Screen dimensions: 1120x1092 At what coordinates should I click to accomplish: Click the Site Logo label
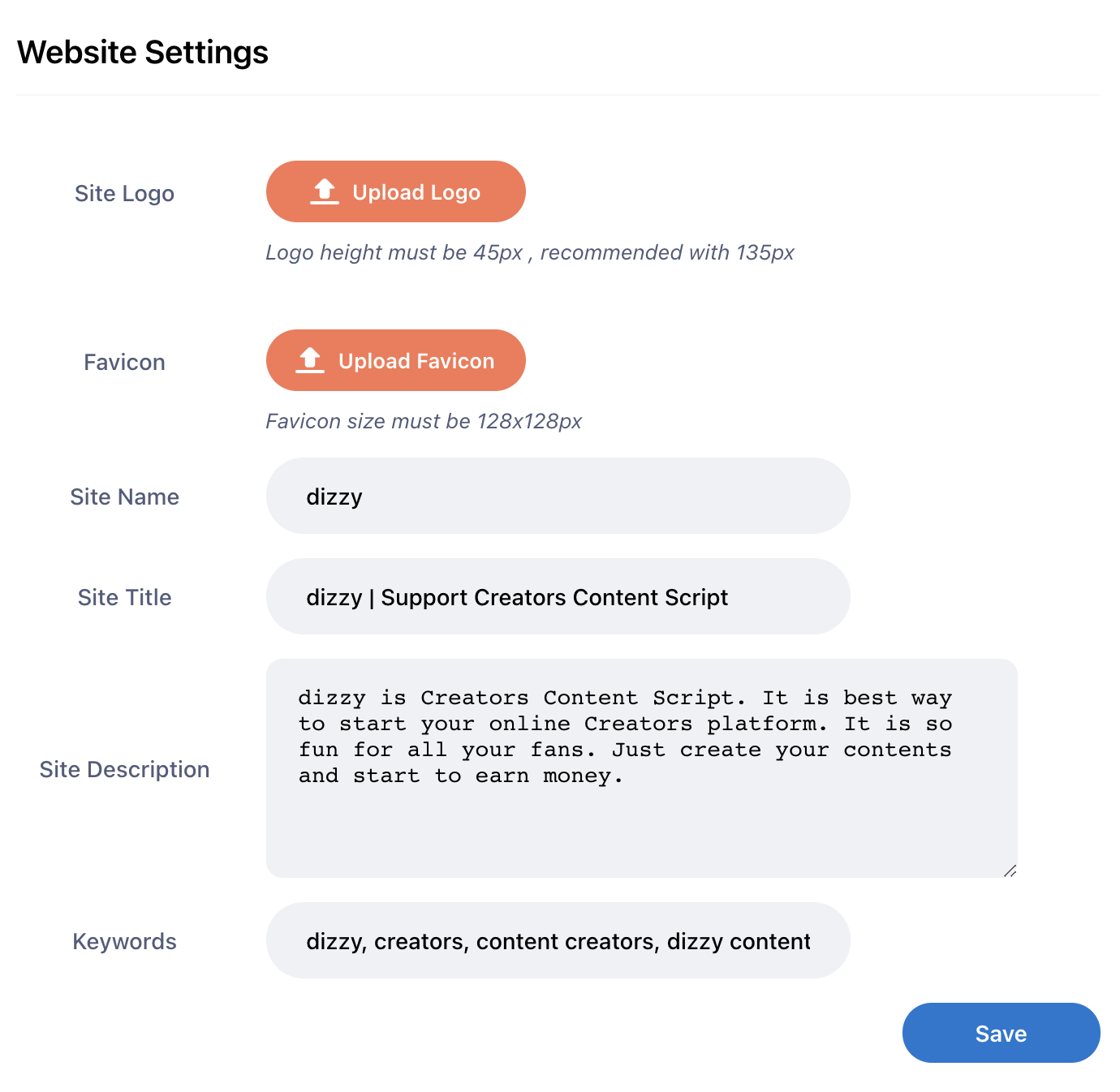coord(124,194)
